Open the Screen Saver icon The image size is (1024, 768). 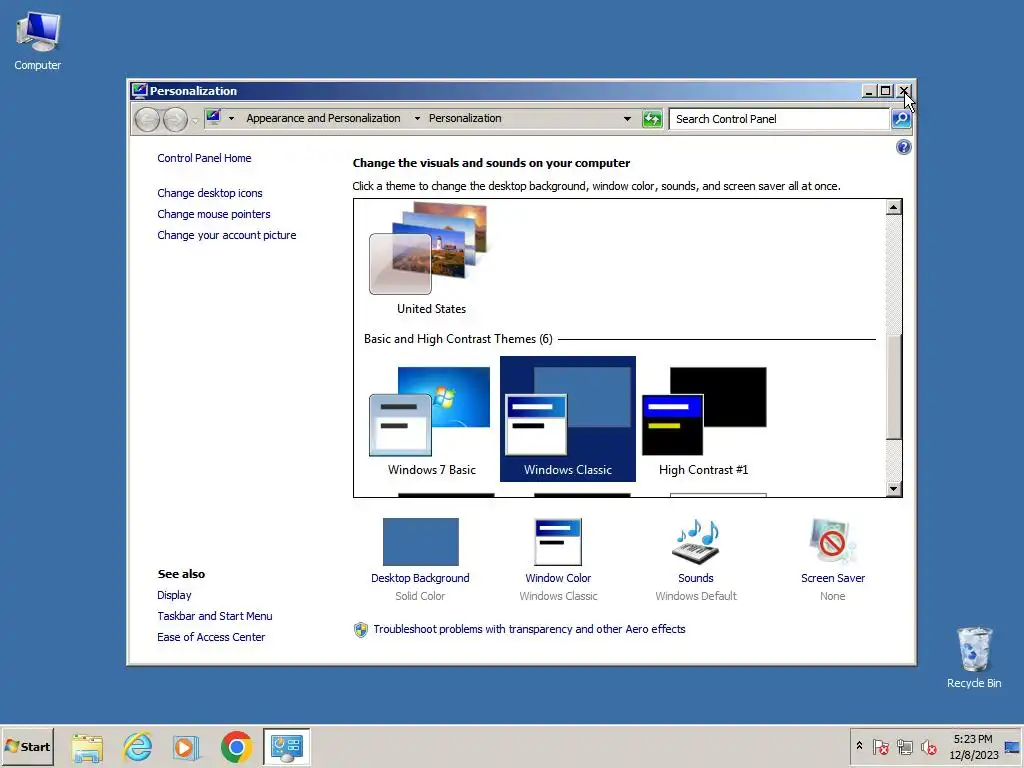point(832,542)
